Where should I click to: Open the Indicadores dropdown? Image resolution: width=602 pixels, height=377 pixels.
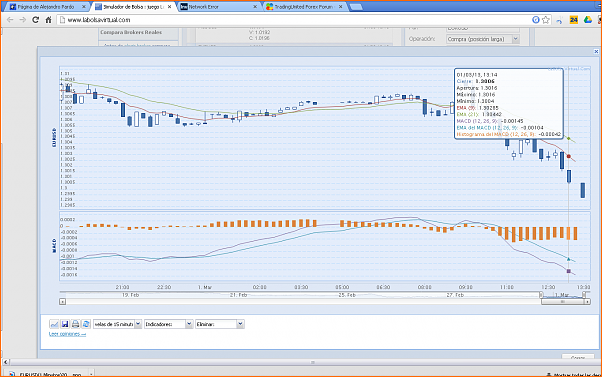point(168,324)
